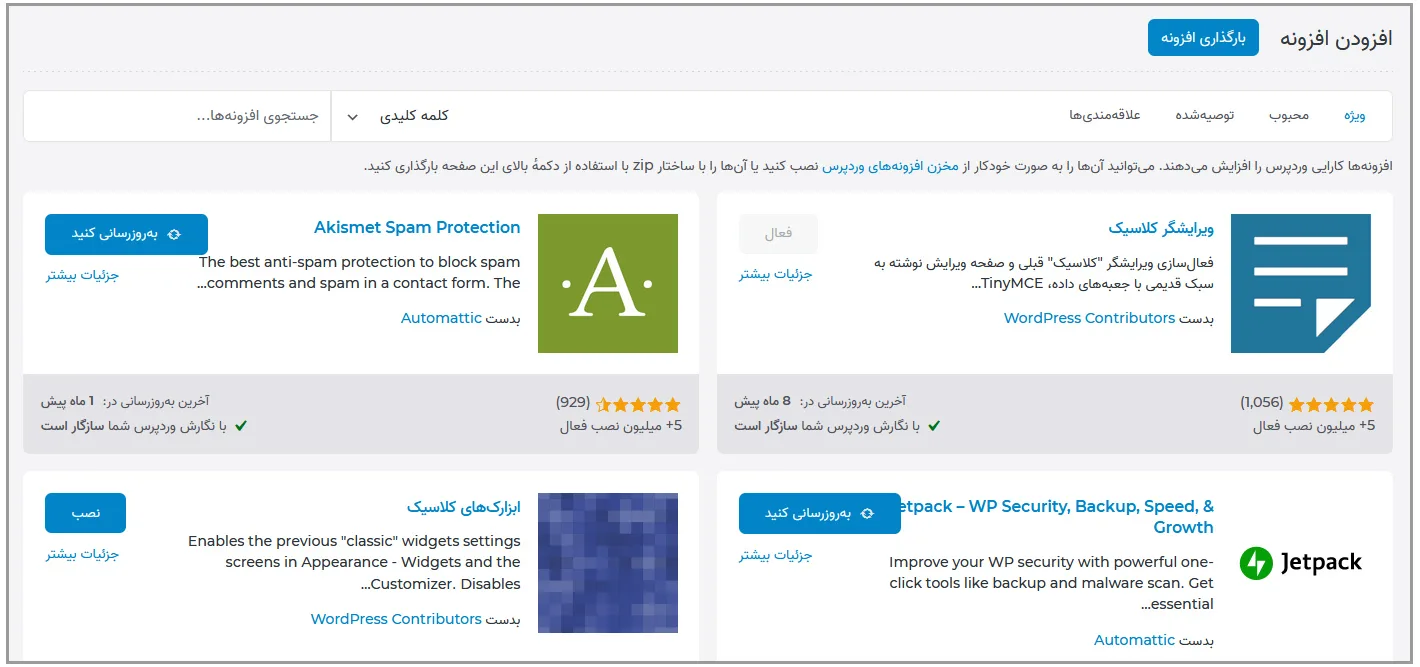Click 'آخرین به‌روزرسانی در: 1 ماه پیش' text
Viewport: 1420px width, 667px height.
pos(125,401)
